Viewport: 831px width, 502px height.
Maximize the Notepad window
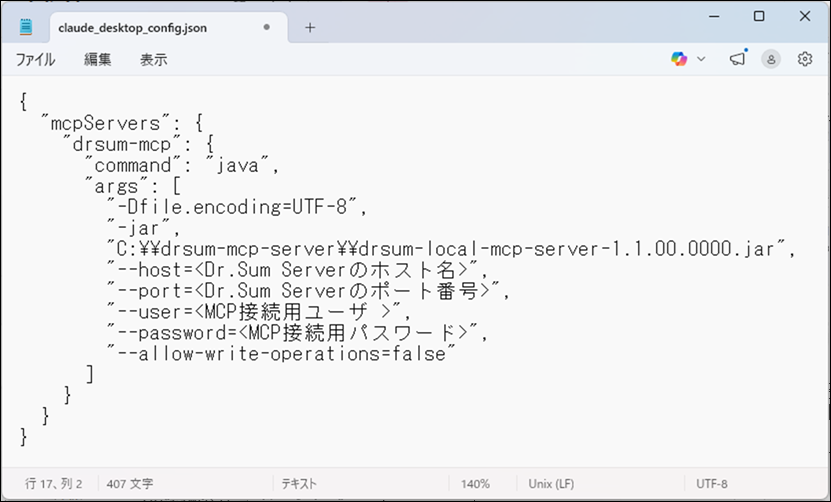click(759, 16)
